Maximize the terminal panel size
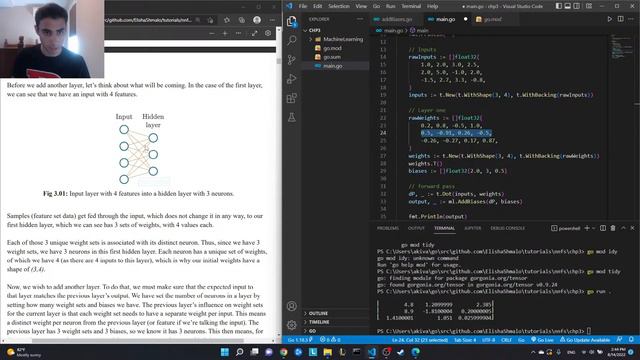Image resolution: width=640 pixels, height=360 pixels. (x=623, y=228)
